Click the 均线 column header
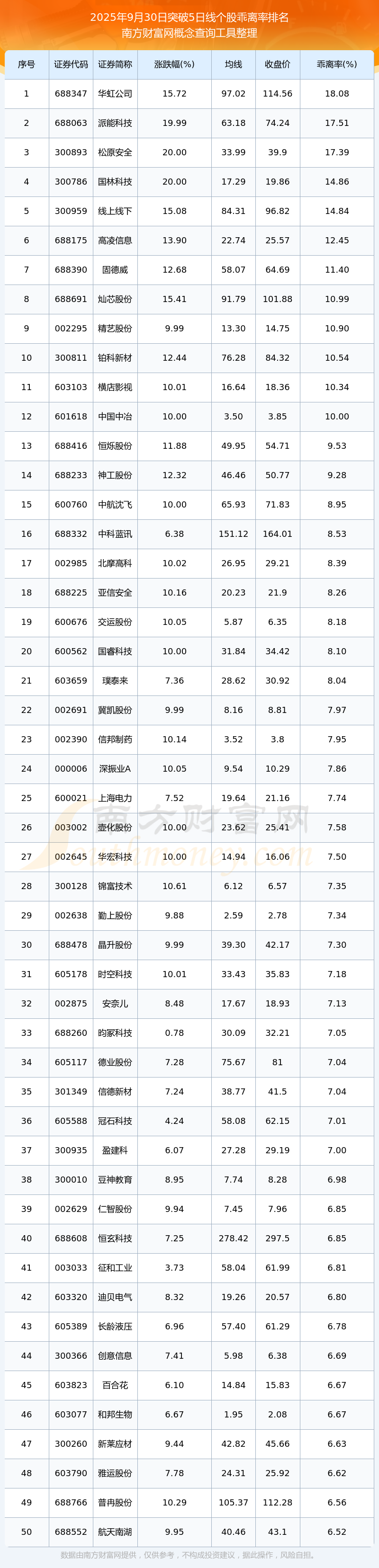Viewport: 379px width, 1568px height. point(234,64)
